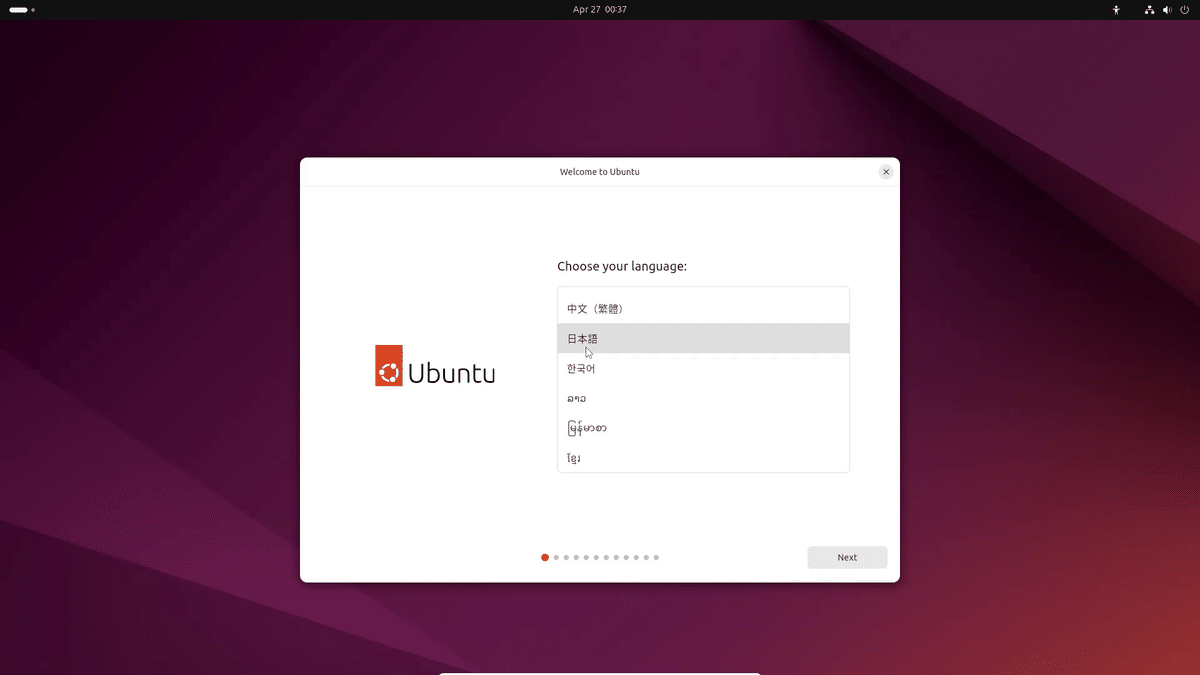Choose မြန်မာစာ (Burmese) language
The image size is (1200, 675).
tap(703, 428)
